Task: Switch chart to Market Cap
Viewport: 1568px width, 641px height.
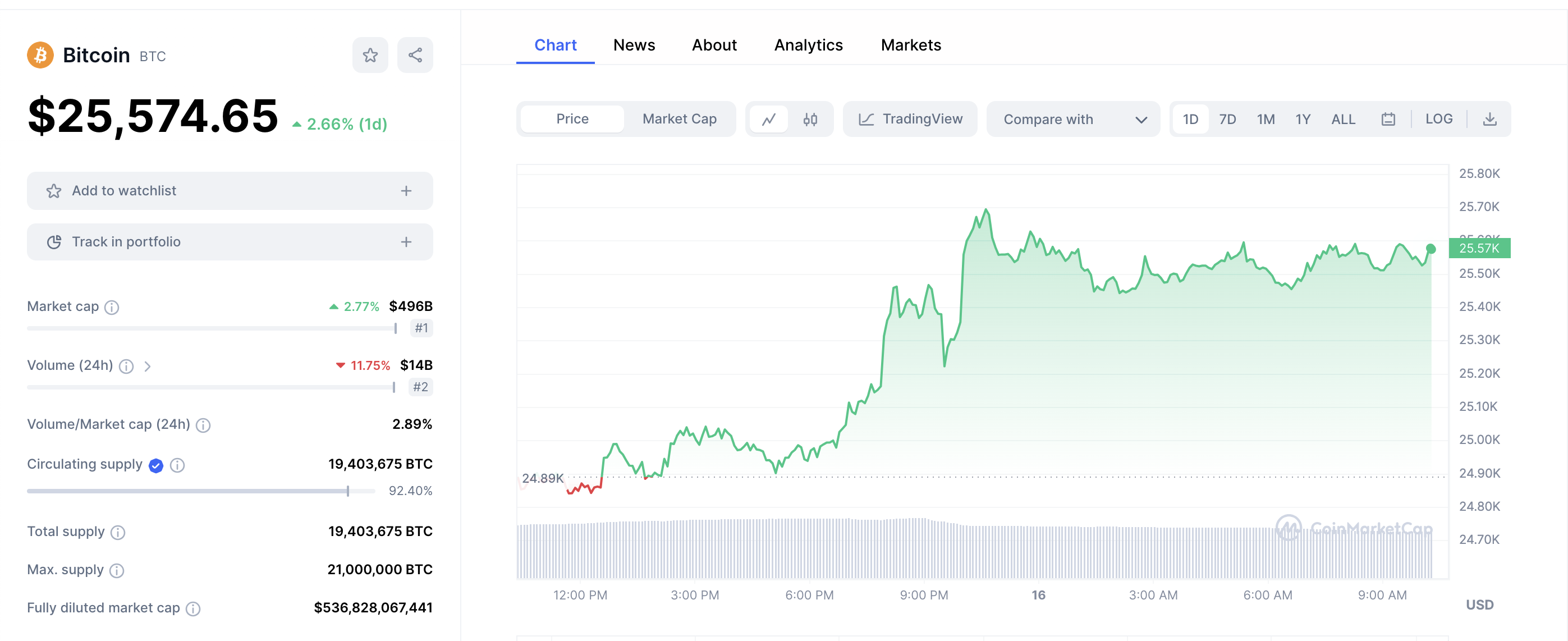Action: click(x=679, y=120)
